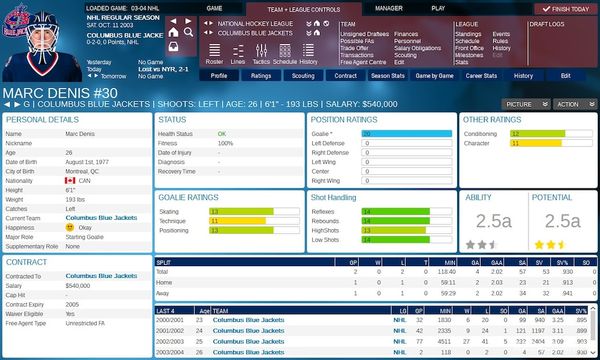Switch to the Career Stats tab
The width and height of the screenshot is (600, 360).
tap(481, 76)
